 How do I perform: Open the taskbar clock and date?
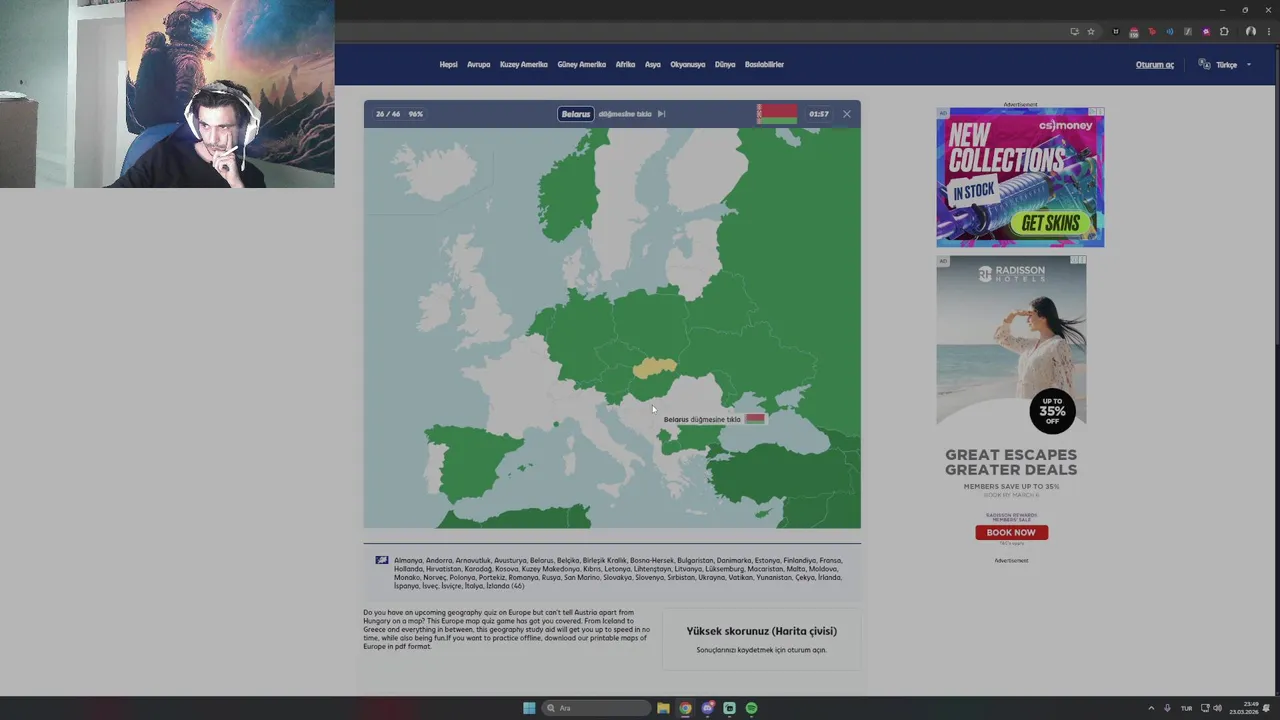[x=1244, y=708]
